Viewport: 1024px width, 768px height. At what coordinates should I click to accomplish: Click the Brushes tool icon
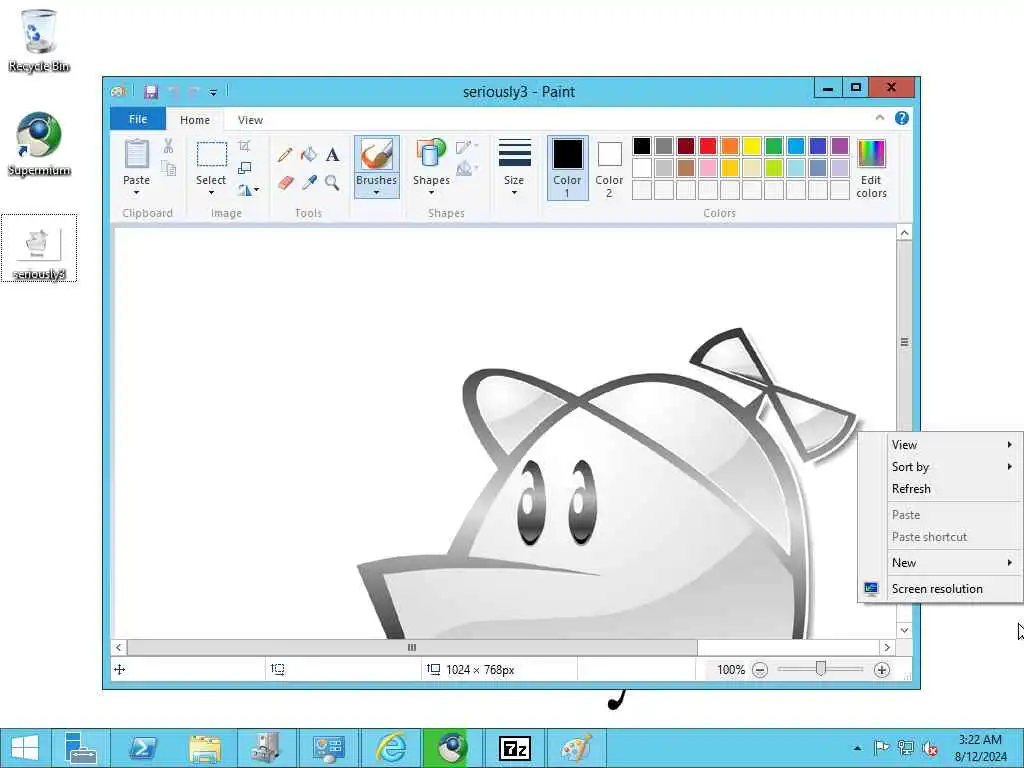pyautogui.click(x=377, y=155)
